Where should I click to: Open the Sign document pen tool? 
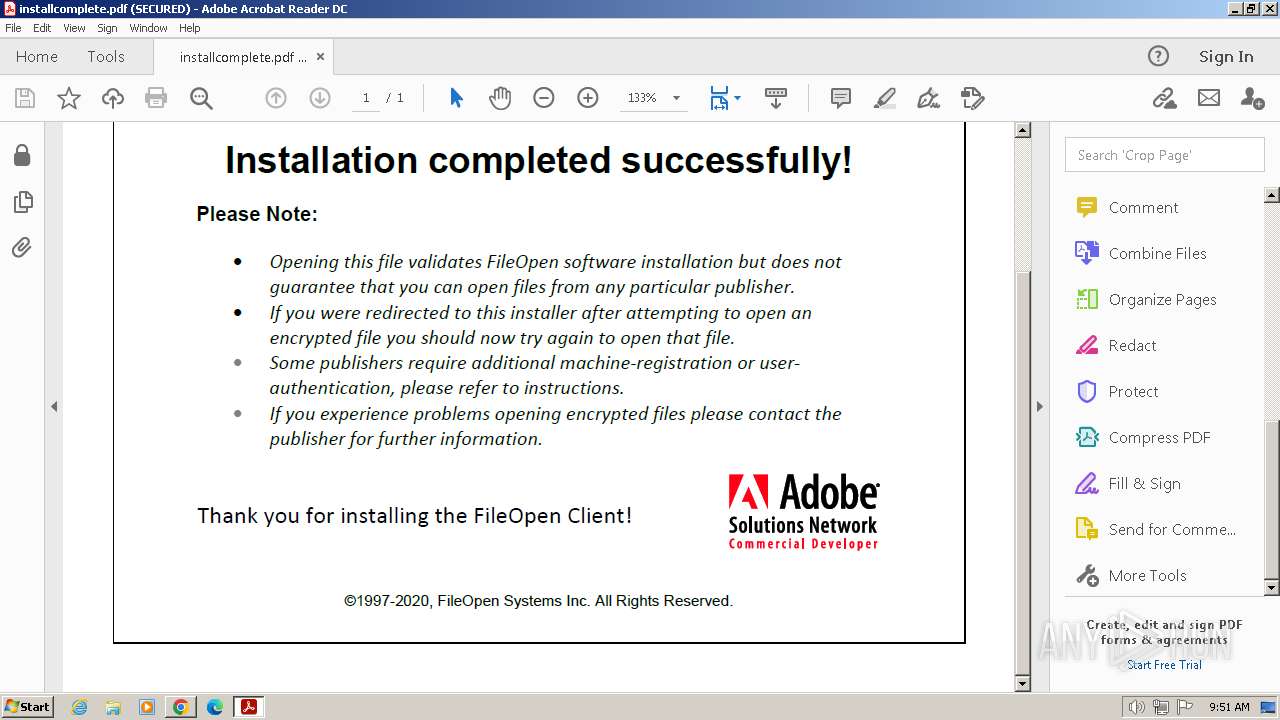pyautogui.click(x=929, y=98)
